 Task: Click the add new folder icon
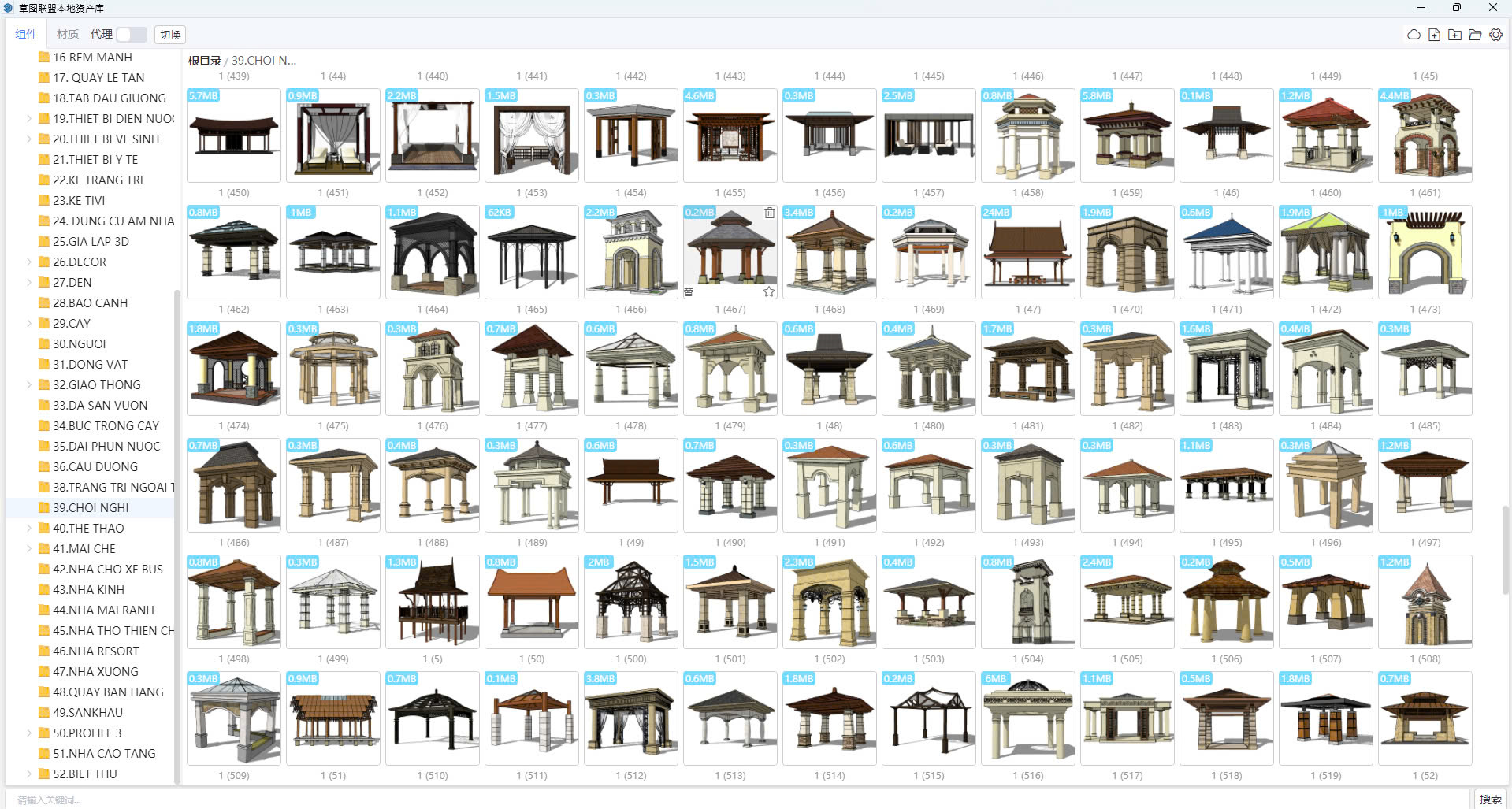tap(1454, 35)
